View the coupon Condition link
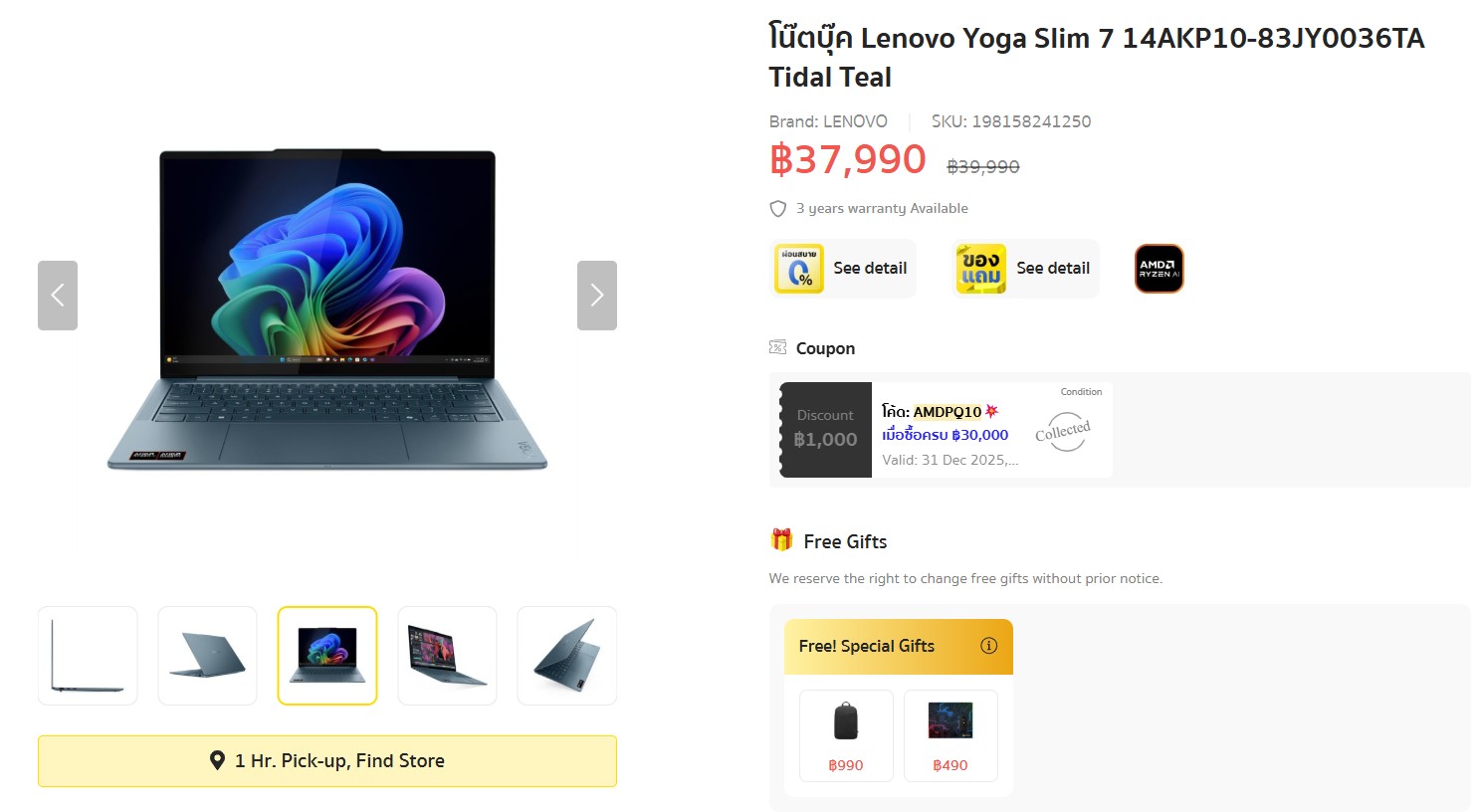Screen dimensions: 1480x812 click(1081, 392)
